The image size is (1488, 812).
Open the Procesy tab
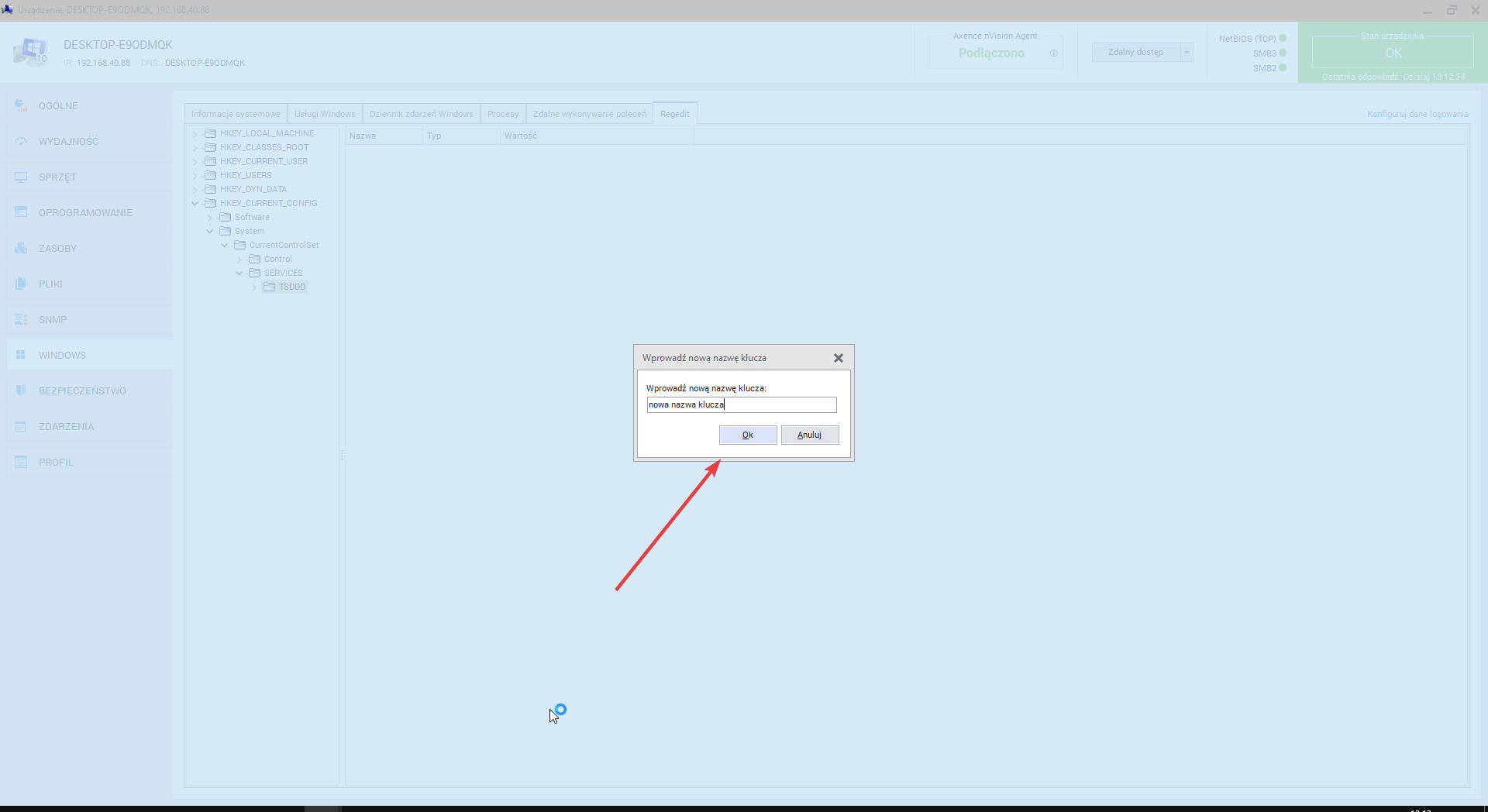click(x=503, y=114)
